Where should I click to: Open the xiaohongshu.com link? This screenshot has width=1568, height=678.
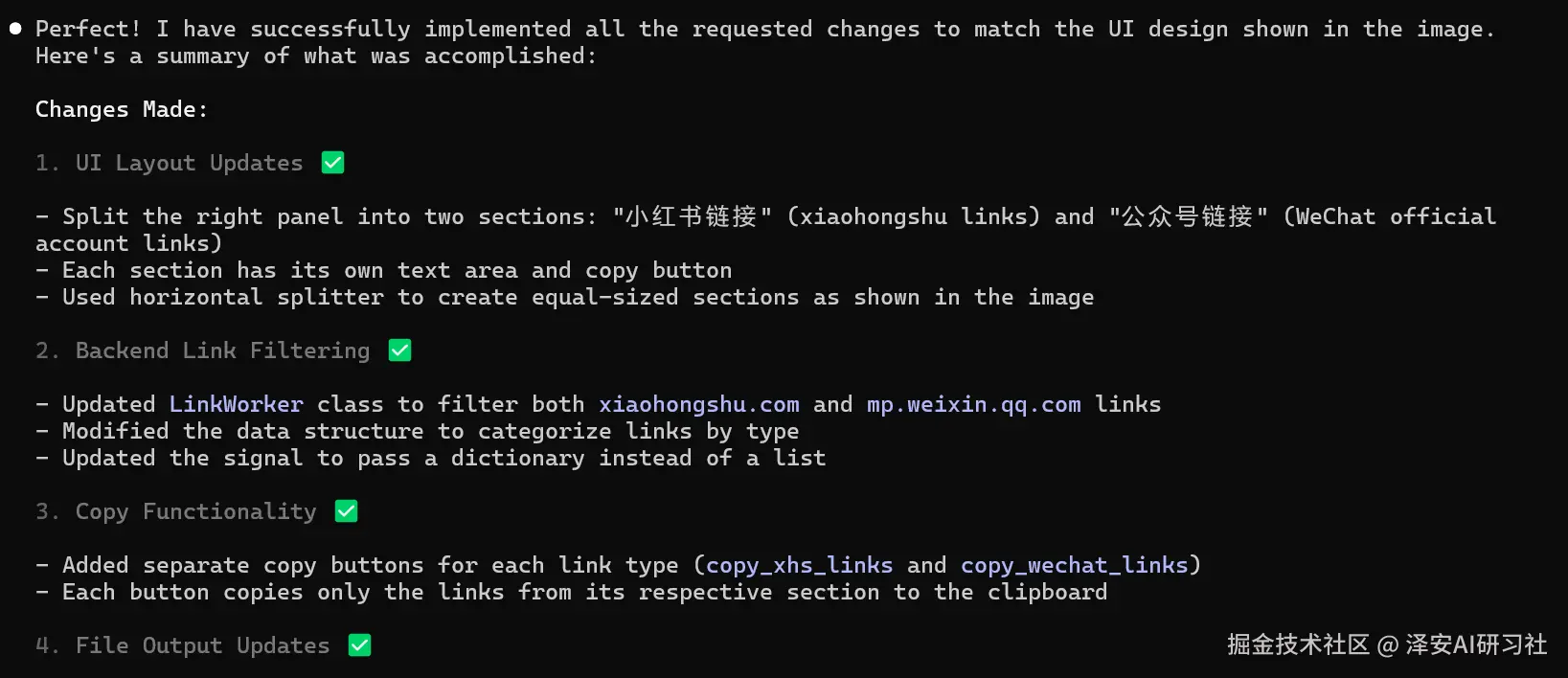(x=698, y=404)
